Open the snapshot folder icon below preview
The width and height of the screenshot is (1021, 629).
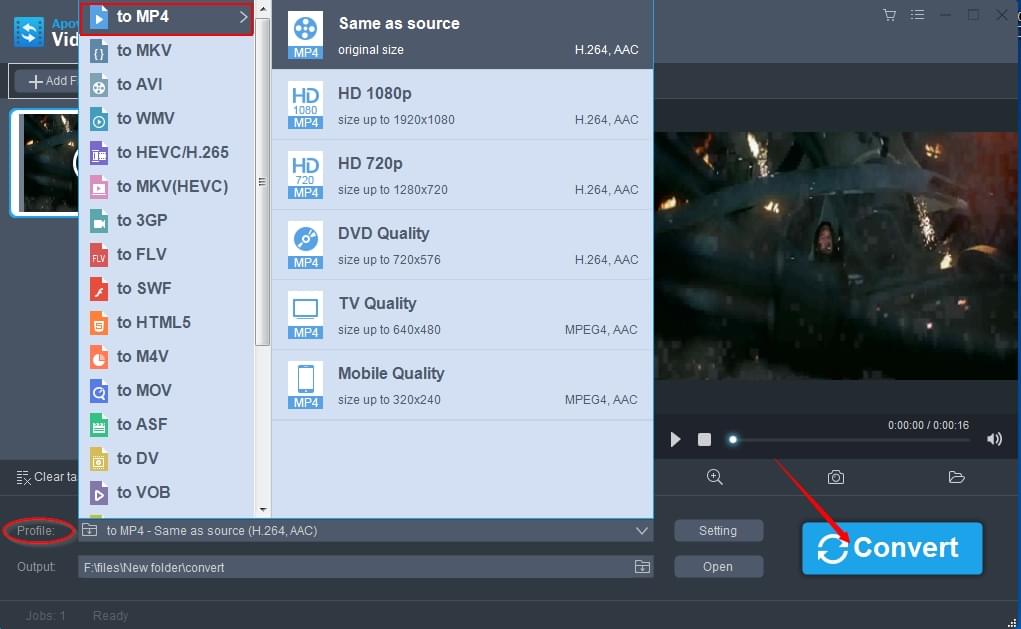click(956, 478)
